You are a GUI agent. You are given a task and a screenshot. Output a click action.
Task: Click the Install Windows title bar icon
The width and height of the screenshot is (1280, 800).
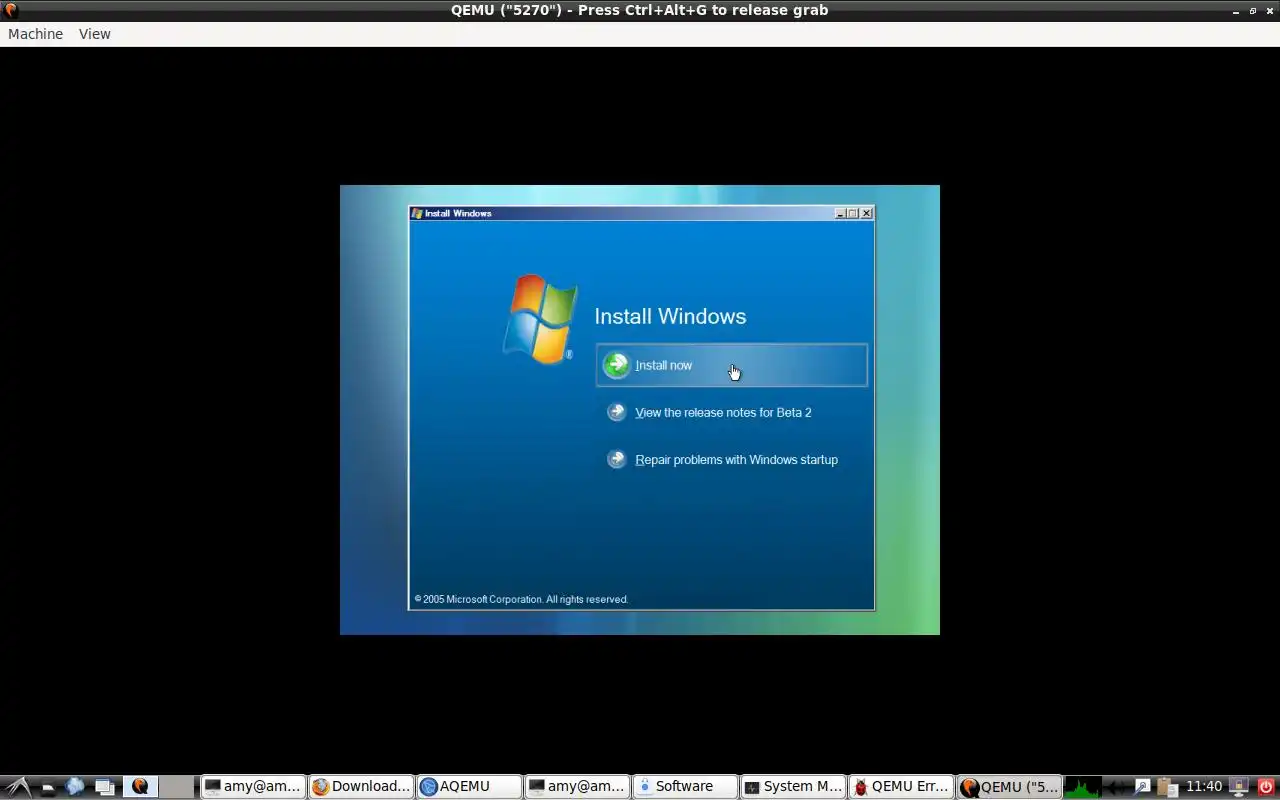click(417, 213)
